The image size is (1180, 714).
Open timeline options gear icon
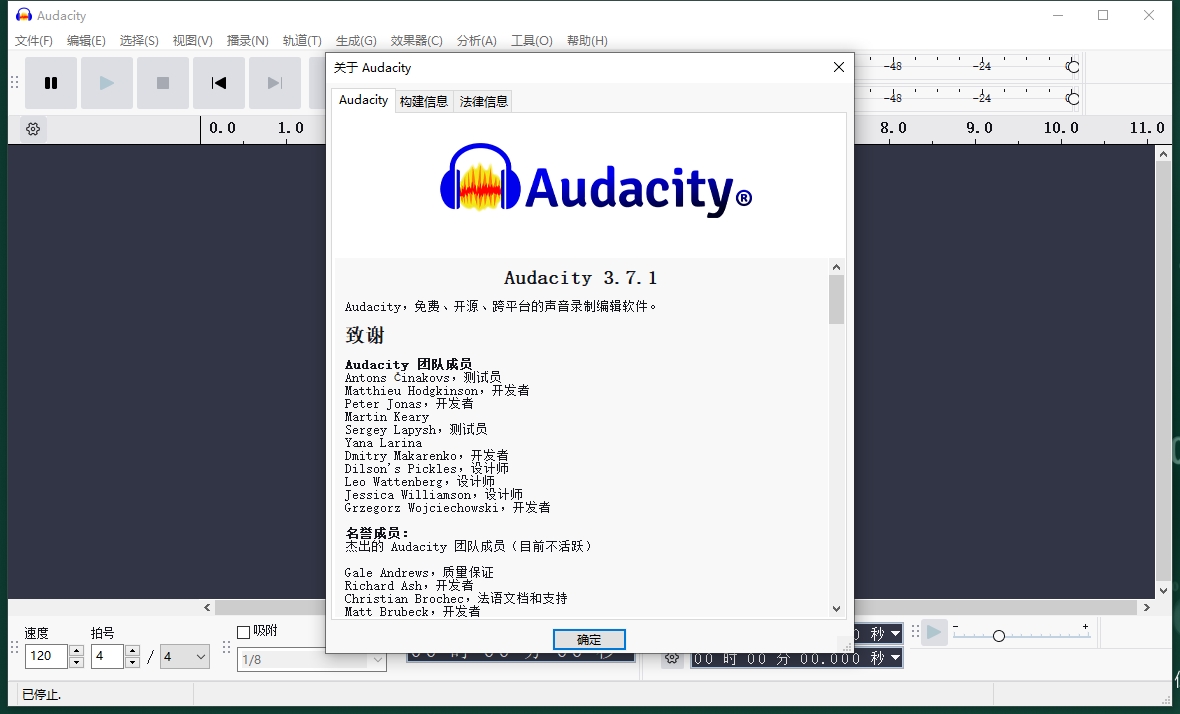(33, 129)
